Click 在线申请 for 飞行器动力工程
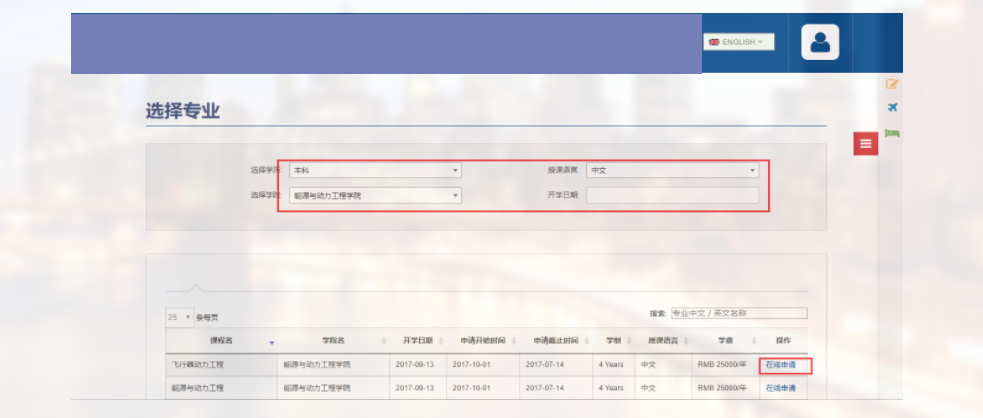 pos(781,365)
